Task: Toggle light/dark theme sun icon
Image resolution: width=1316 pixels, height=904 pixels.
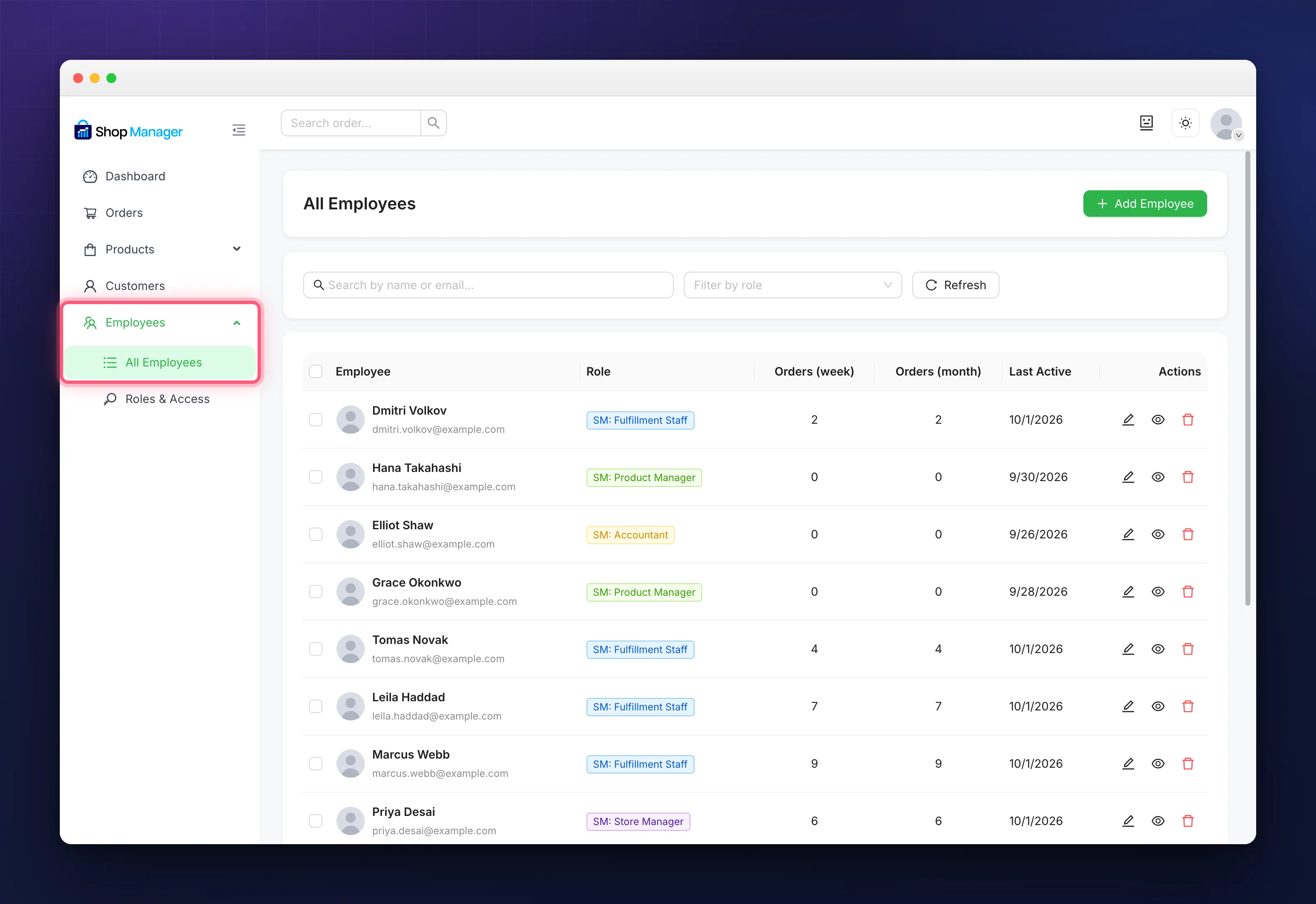Action: pos(1185,123)
